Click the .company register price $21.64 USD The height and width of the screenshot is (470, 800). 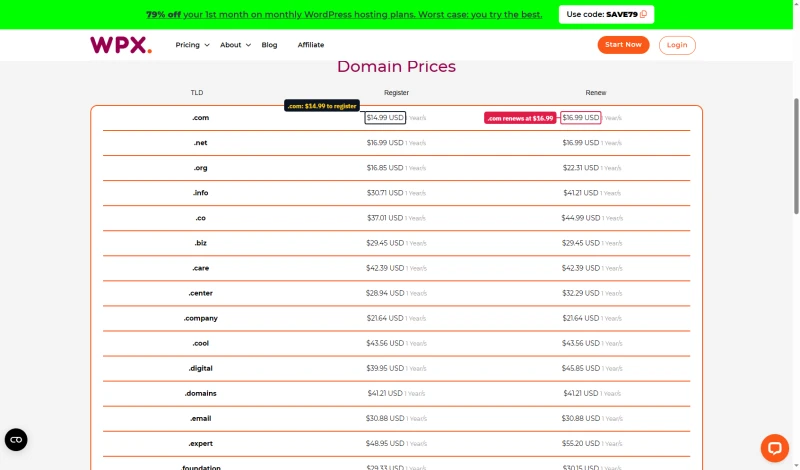point(385,318)
